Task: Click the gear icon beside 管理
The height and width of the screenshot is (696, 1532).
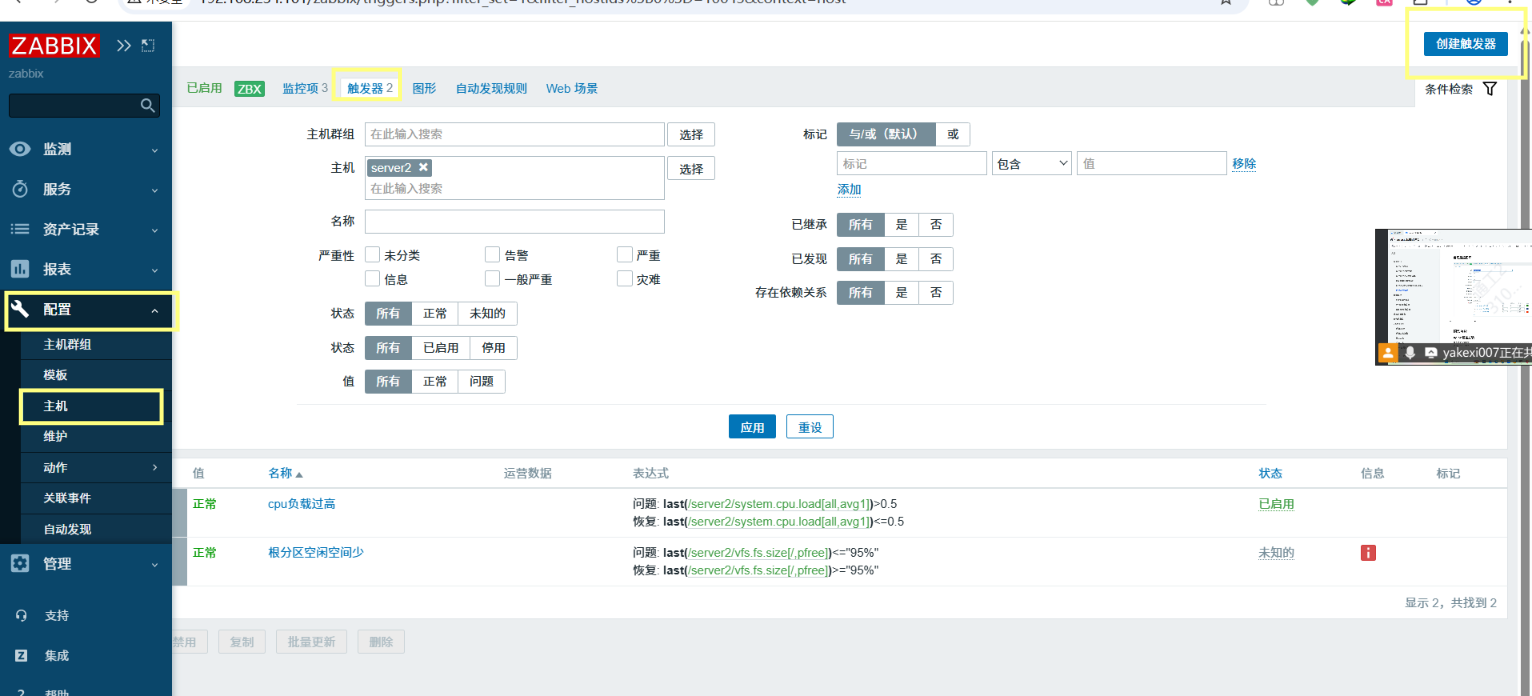Action: 20,564
